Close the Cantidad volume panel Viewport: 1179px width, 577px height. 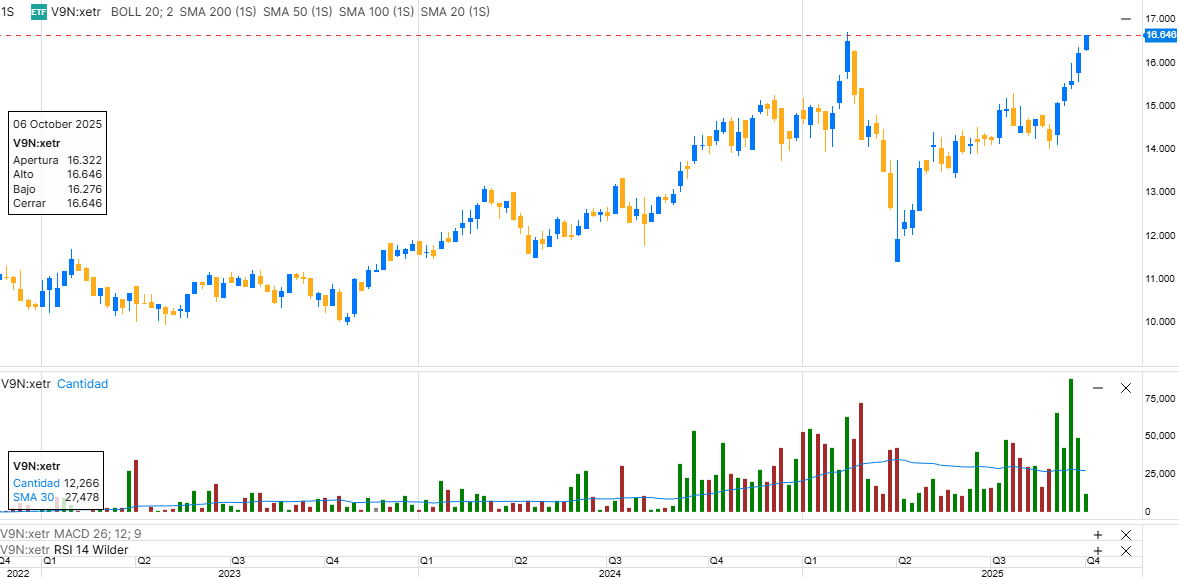1126,388
